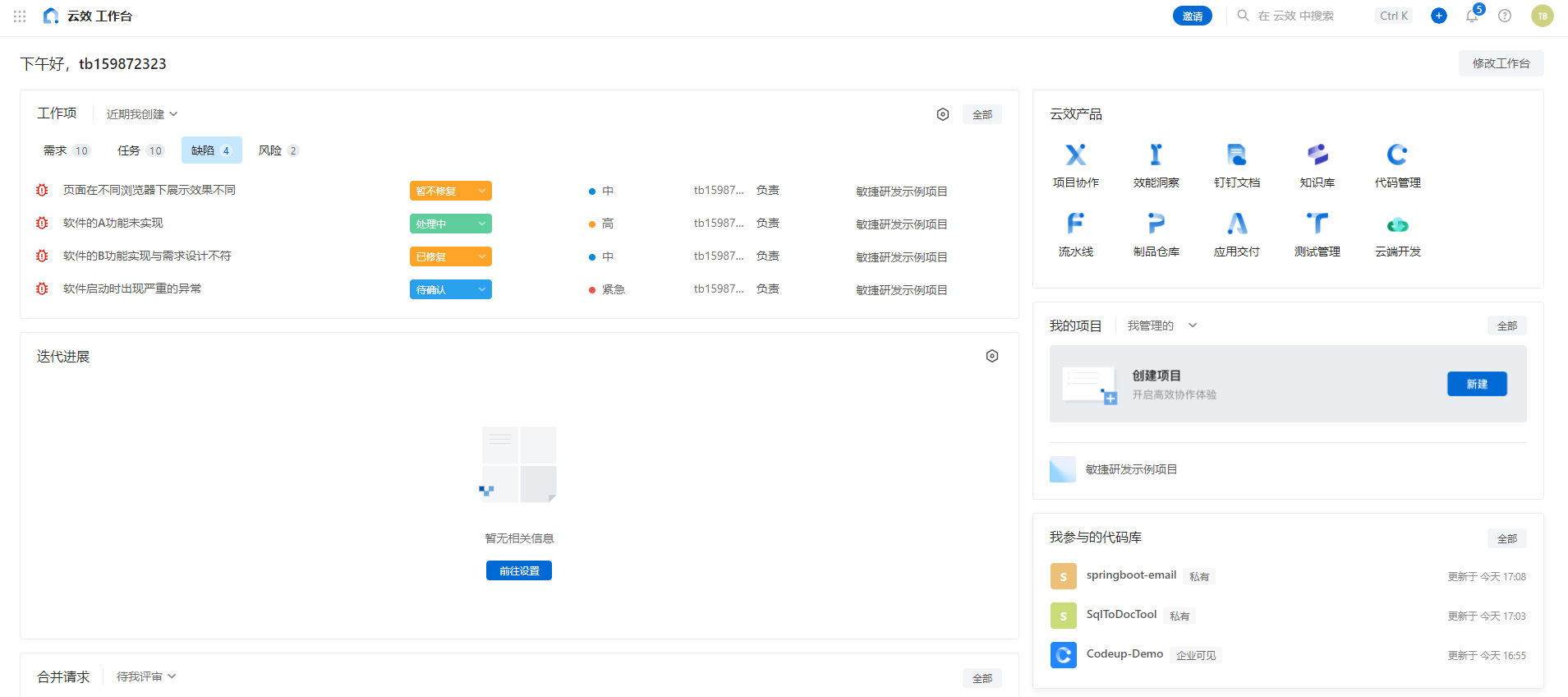Open defect 软件启动时出现严重的异常

[131, 288]
